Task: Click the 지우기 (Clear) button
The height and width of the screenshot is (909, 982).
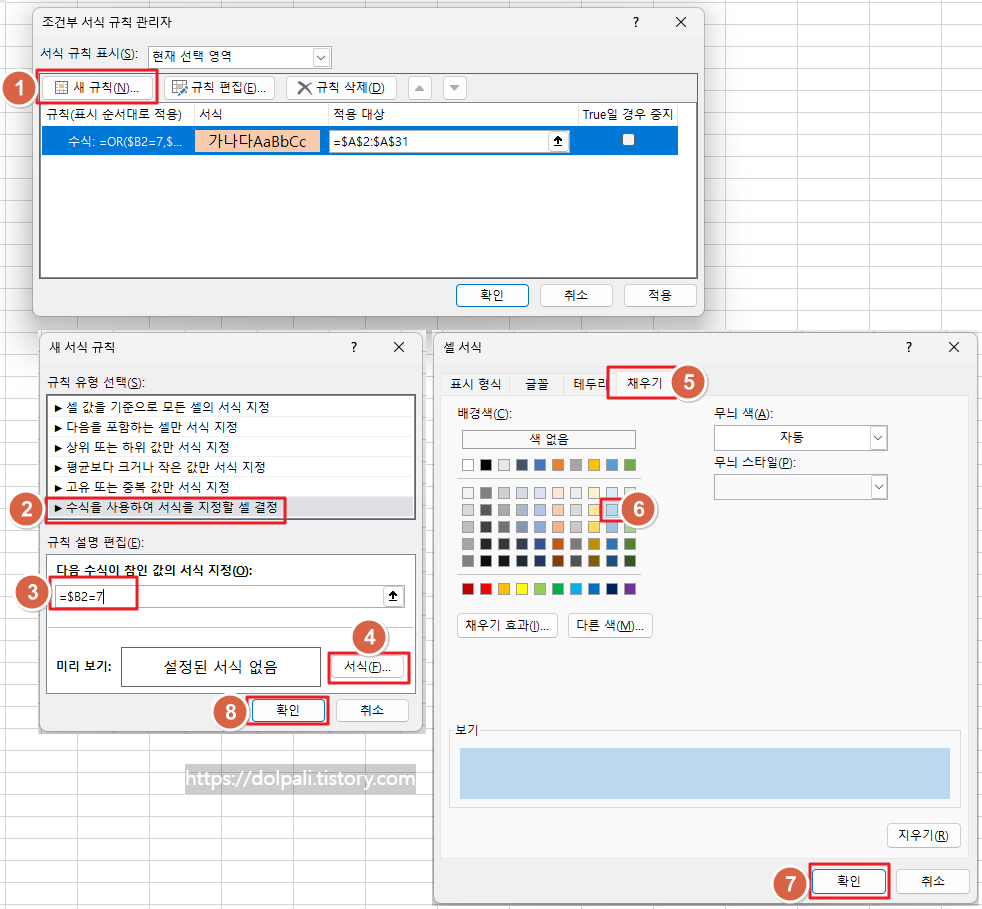Action: pos(924,835)
